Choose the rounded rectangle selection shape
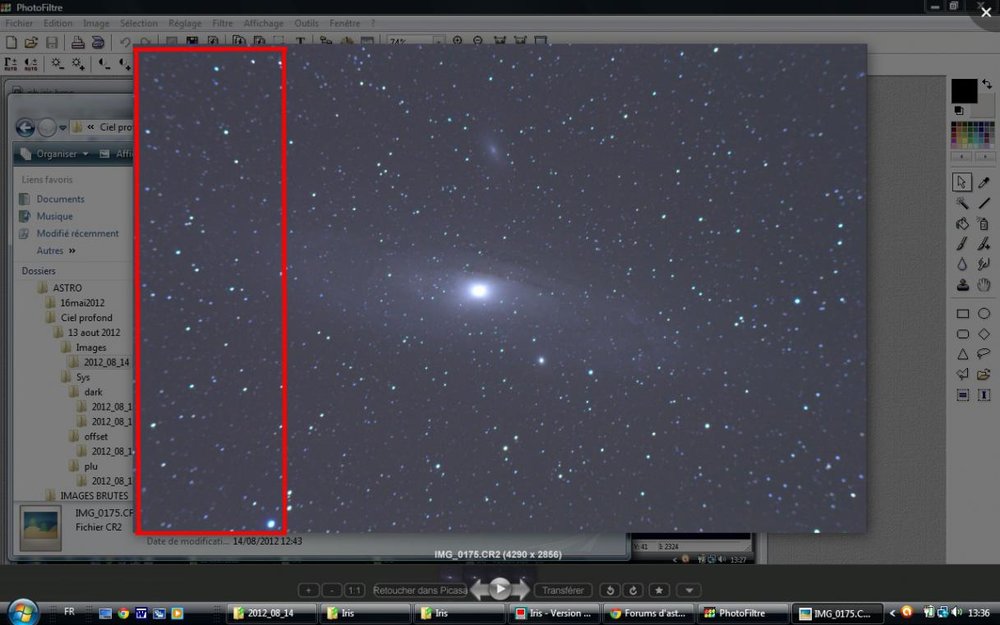Image resolution: width=1000 pixels, height=625 pixels. 962,334
